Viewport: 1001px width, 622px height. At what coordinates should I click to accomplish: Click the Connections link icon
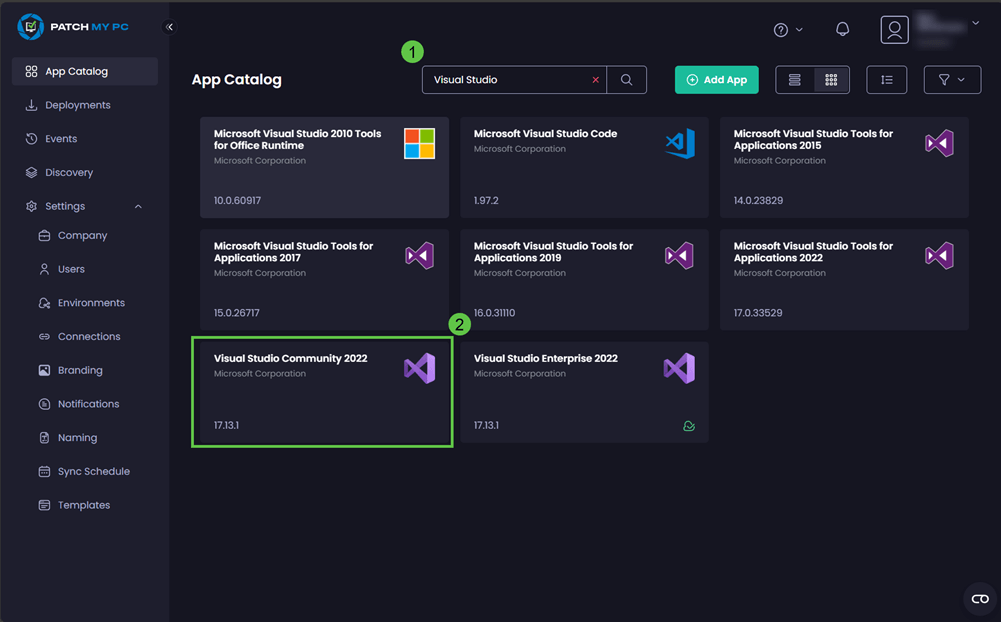click(x=44, y=337)
